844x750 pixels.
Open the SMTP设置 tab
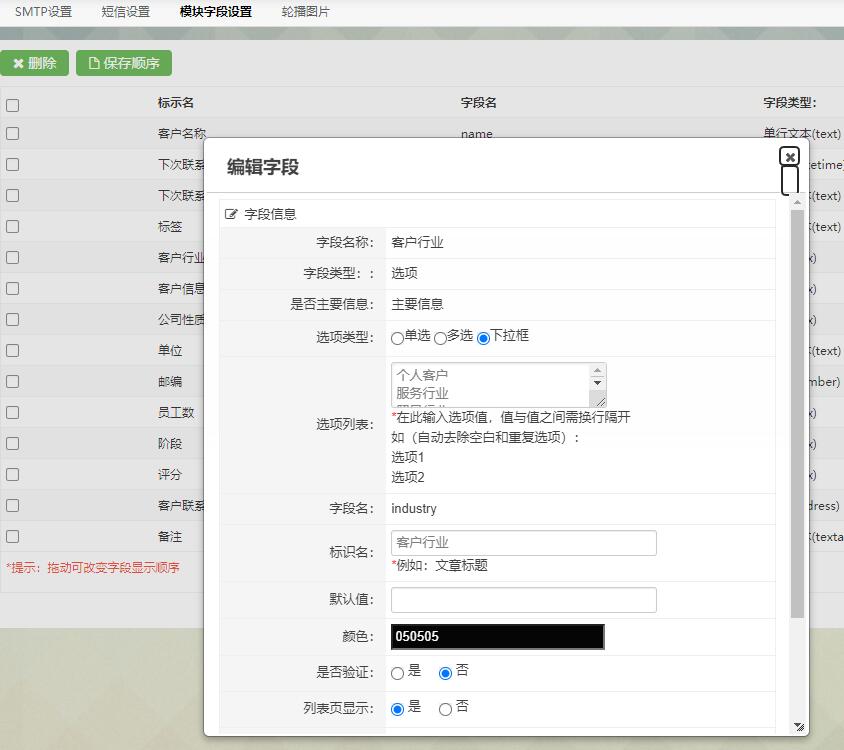(x=43, y=12)
